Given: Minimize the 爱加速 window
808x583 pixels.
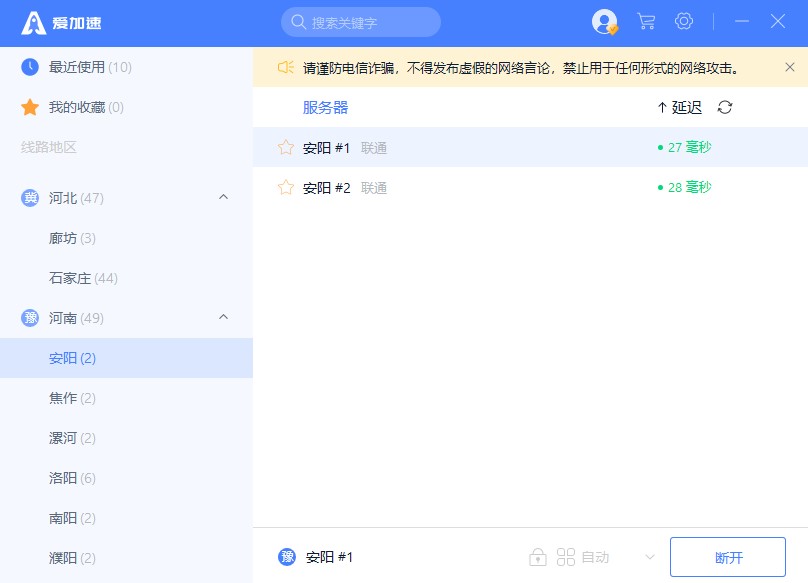Looking at the screenshot, I should [742, 21].
